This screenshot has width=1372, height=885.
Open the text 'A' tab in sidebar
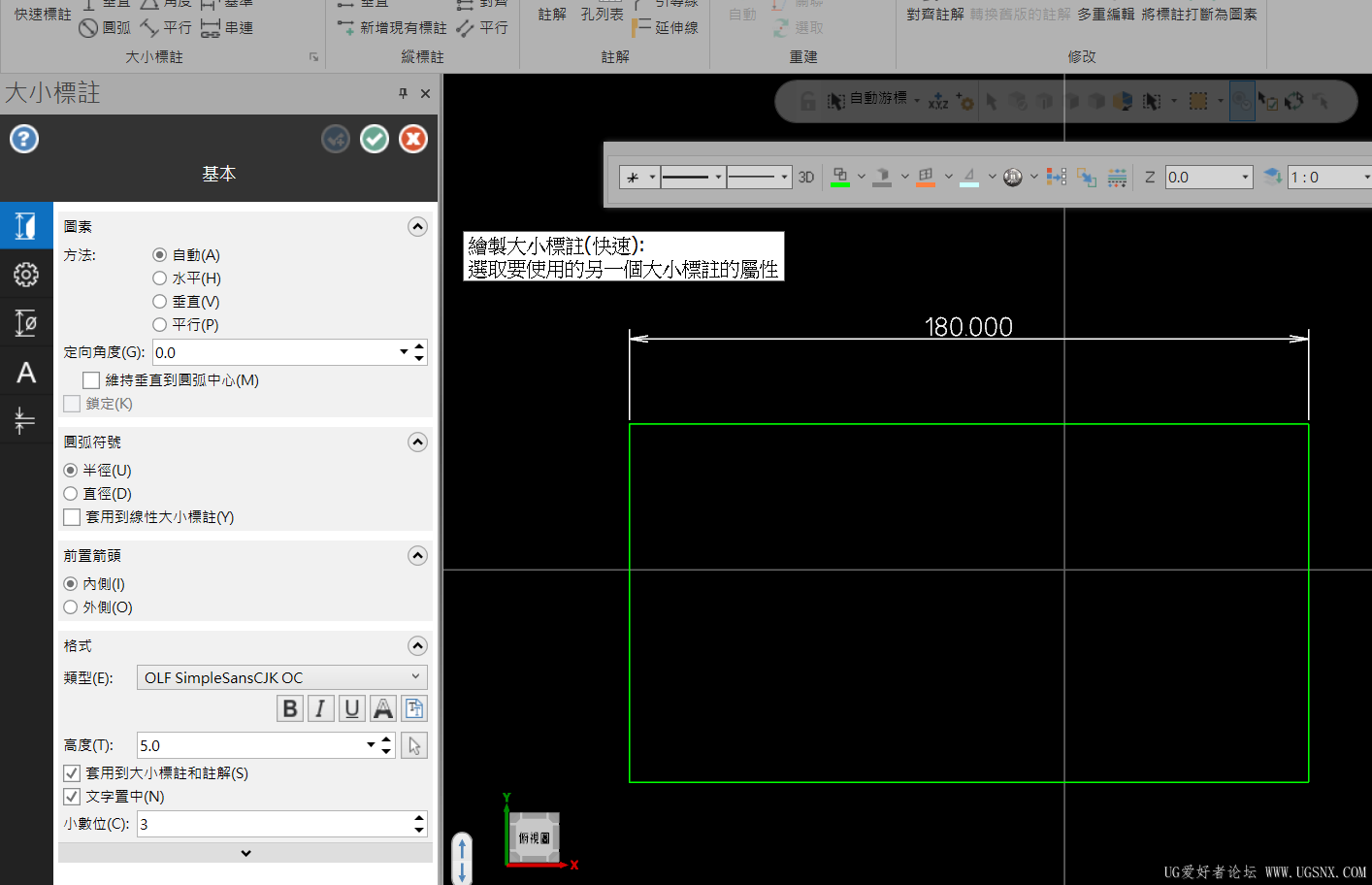26,372
